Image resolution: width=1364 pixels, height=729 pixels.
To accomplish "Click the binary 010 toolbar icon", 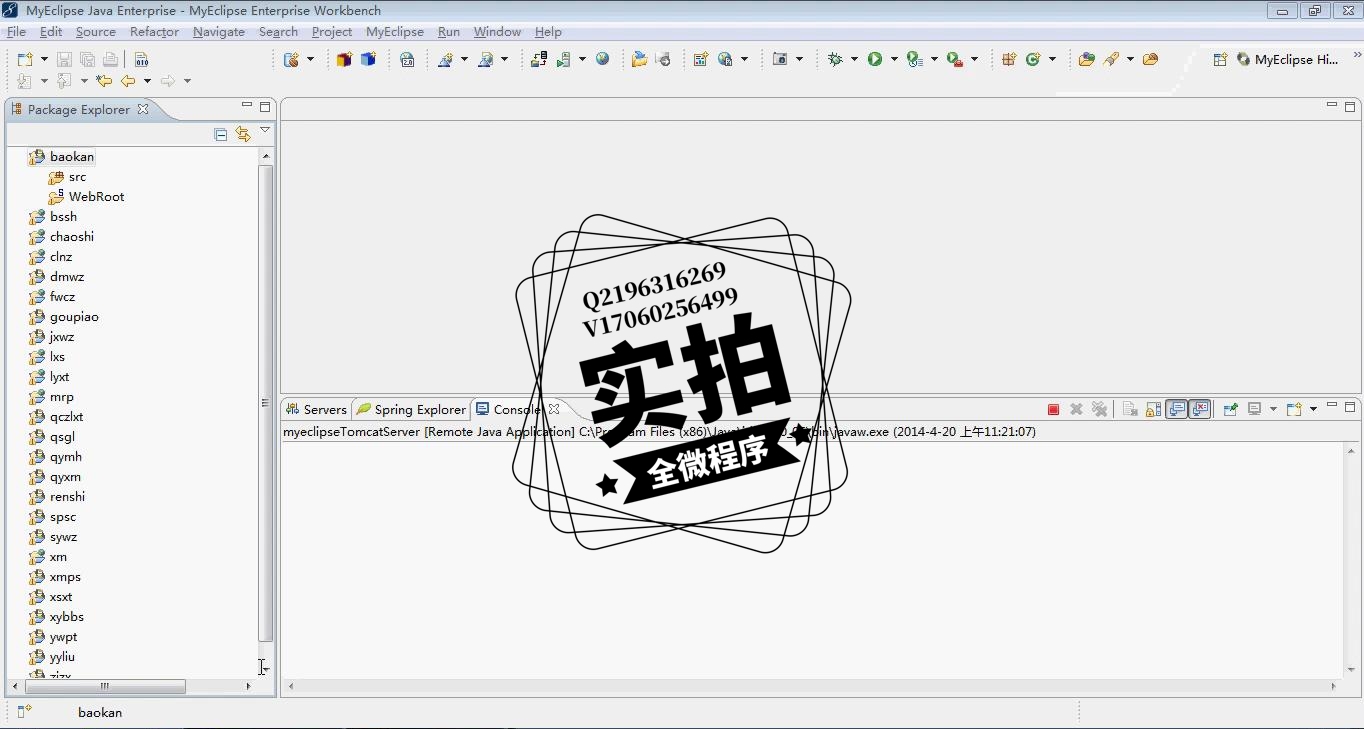I will pos(141,60).
